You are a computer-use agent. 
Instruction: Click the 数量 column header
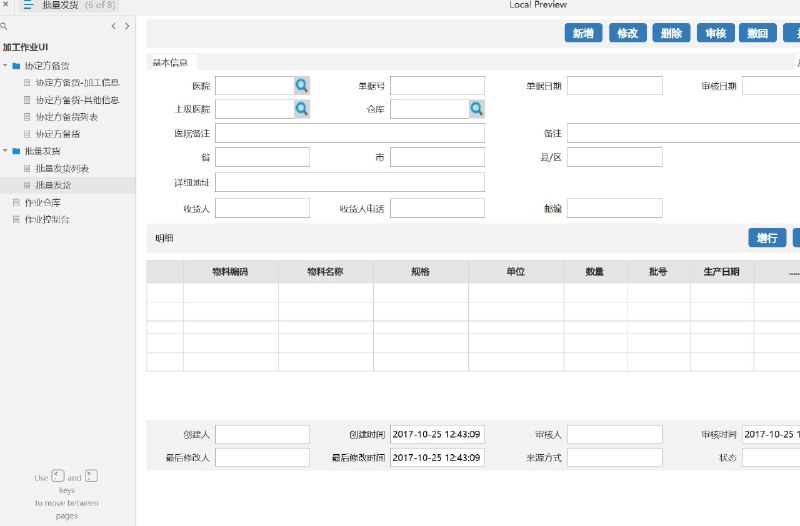point(595,272)
